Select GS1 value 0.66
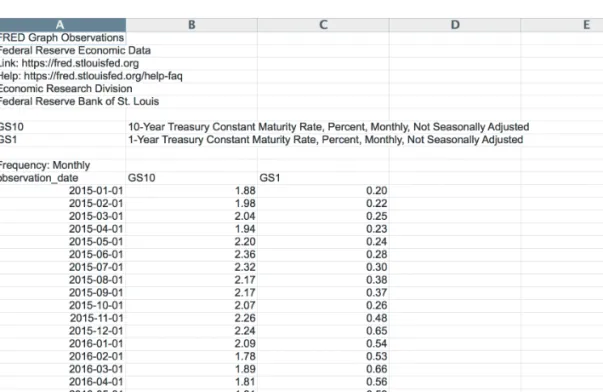The image size is (603, 392). click(323, 369)
